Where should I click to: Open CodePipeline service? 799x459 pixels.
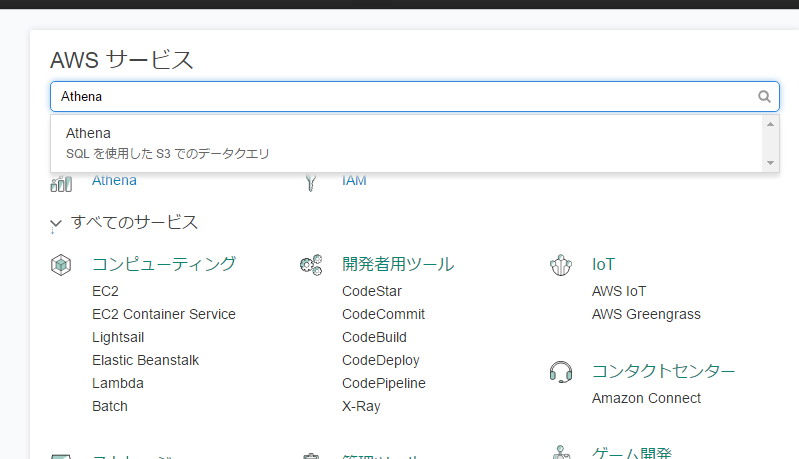coord(384,383)
